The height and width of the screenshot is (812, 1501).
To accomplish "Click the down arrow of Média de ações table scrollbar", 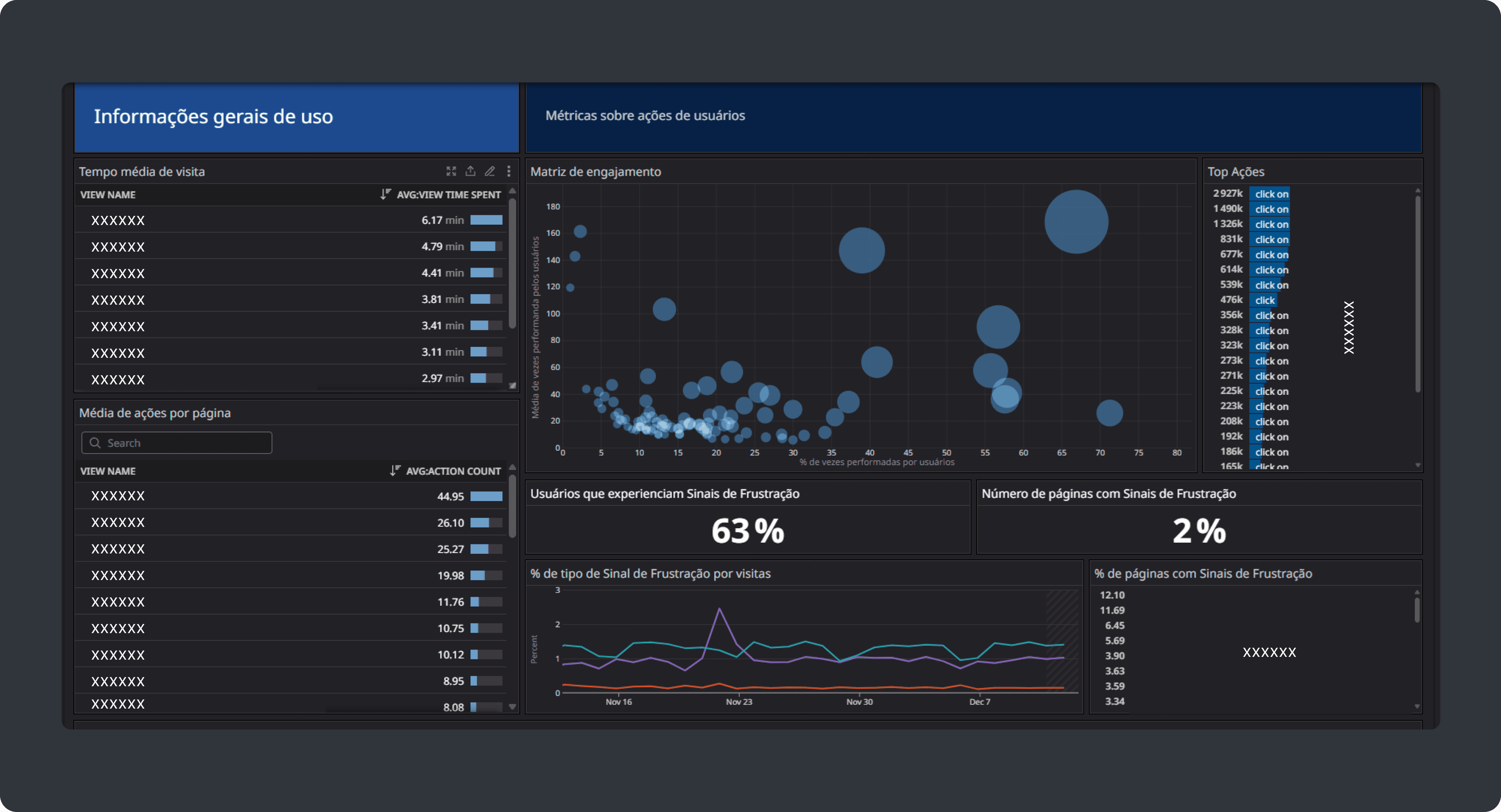I will click(512, 706).
